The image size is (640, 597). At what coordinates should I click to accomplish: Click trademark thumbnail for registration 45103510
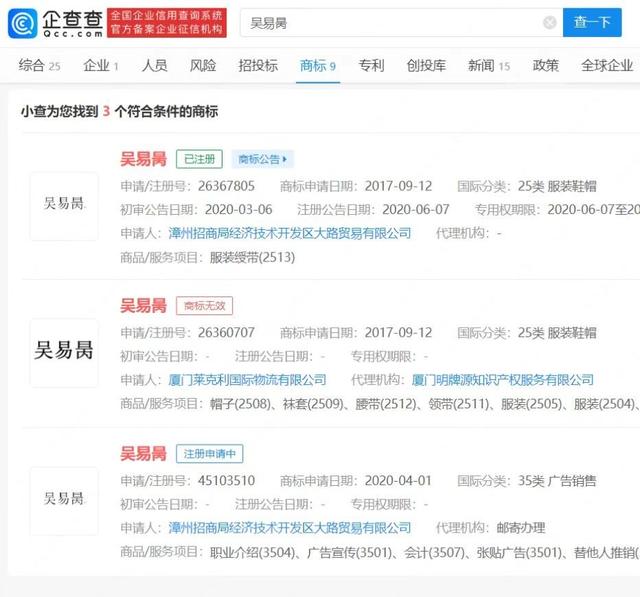(x=64, y=501)
